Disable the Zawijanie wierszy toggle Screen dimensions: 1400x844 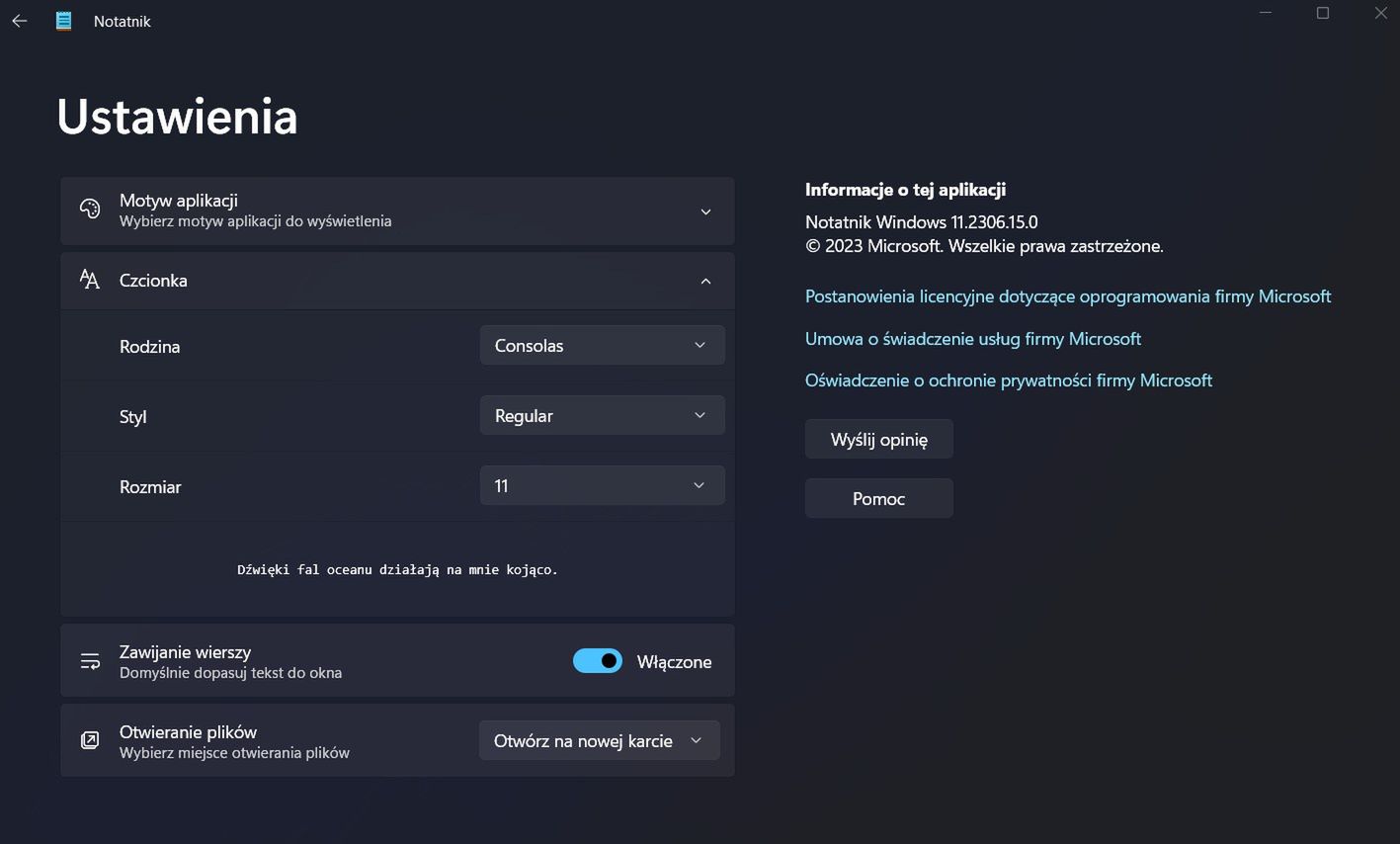point(598,661)
